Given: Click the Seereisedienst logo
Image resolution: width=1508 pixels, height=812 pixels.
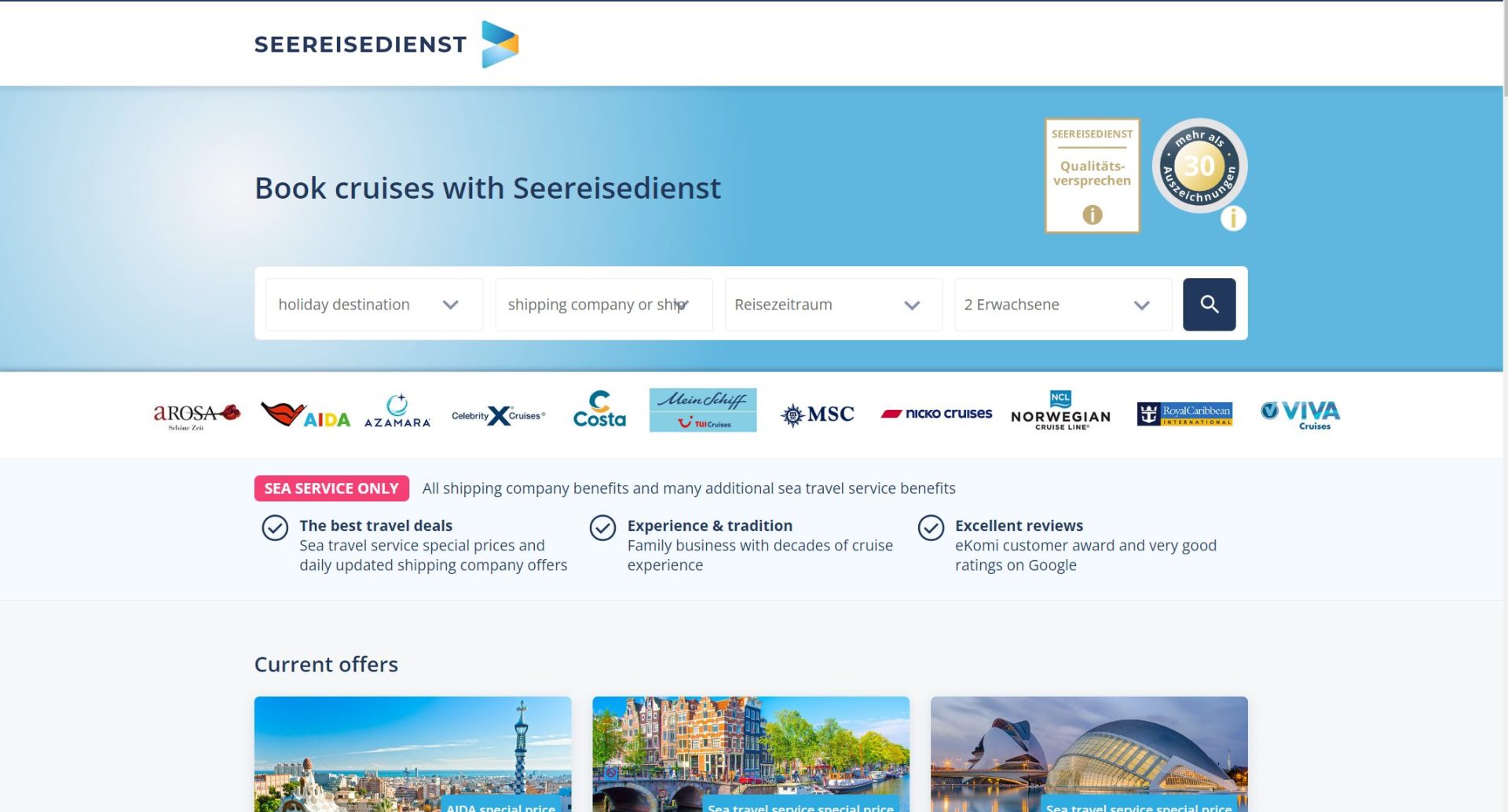Looking at the screenshot, I should pyautogui.click(x=386, y=44).
